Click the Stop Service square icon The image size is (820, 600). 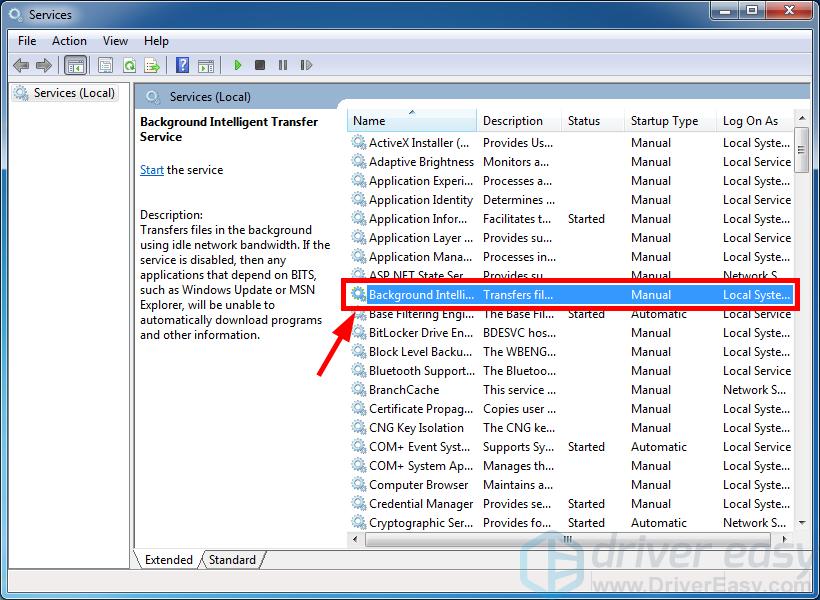click(x=260, y=65)
